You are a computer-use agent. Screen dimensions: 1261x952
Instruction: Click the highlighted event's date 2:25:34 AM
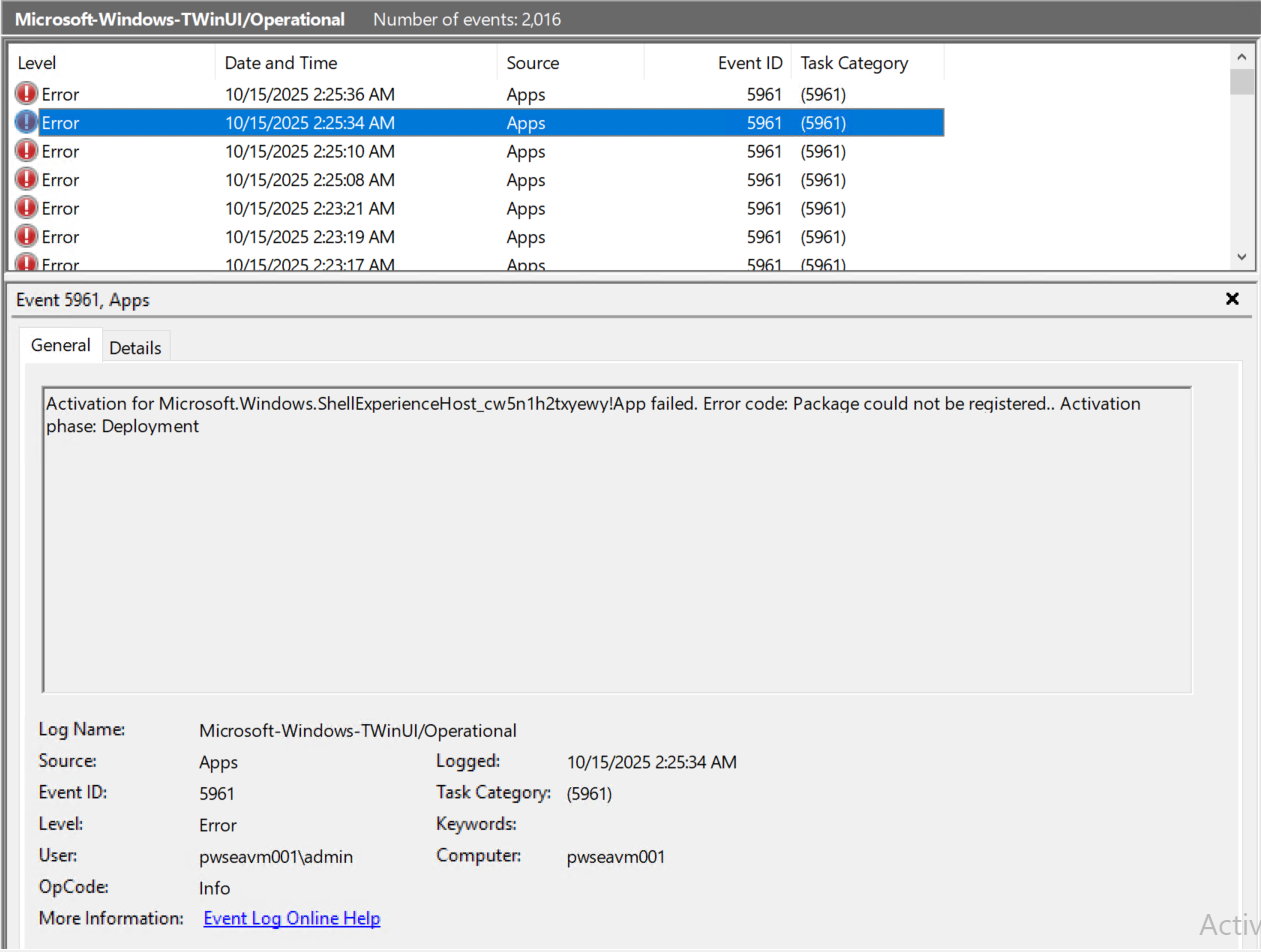pyautogui.click(x=310, y=123)
